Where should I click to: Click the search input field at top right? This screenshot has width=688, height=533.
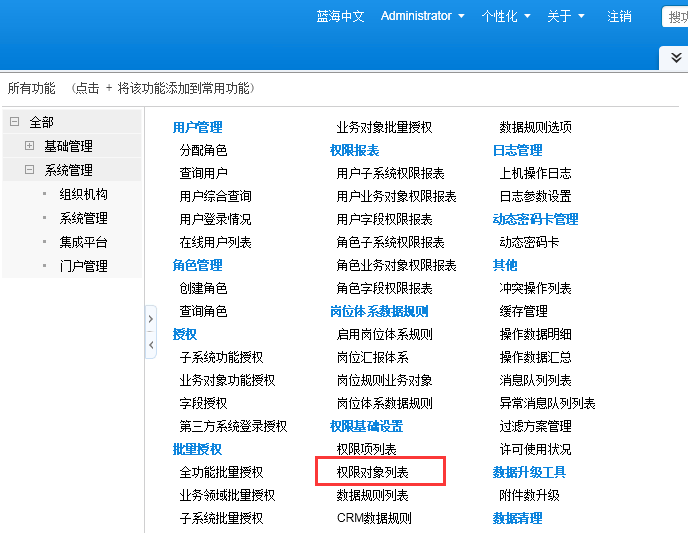click(676, 16)
